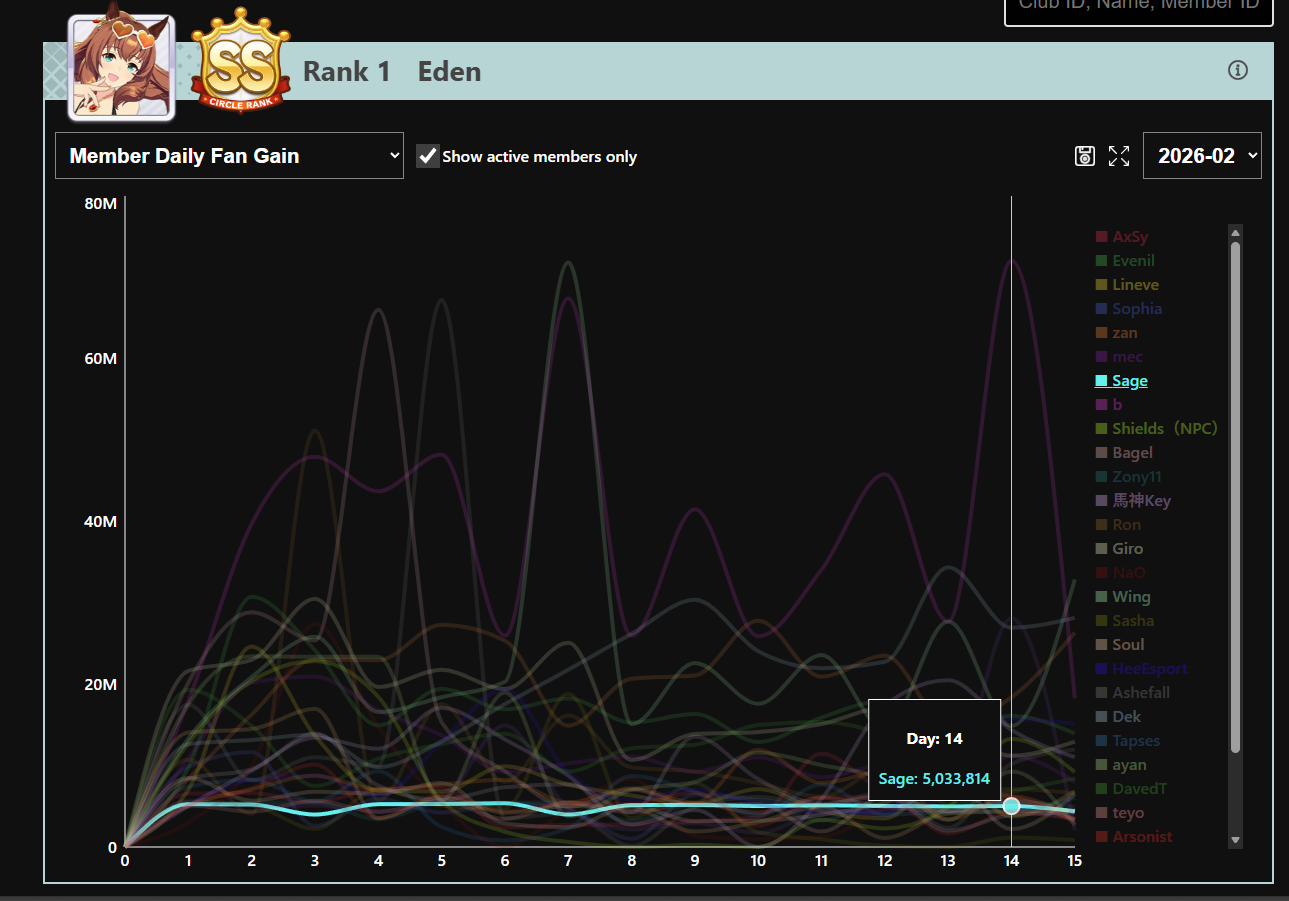This screenshot has width=1289, height=901.
Task: Click the legend scroll up arrow
Action: [x=1235, y=233]
